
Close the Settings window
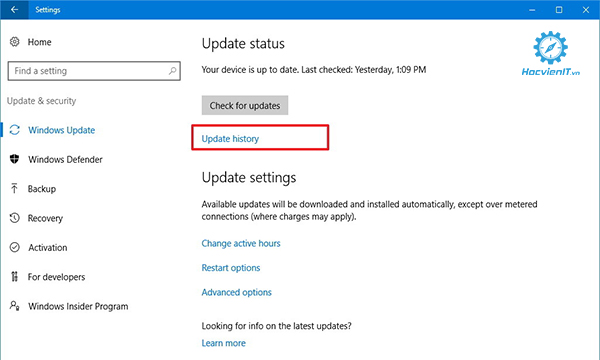click(x=586, y=10)
